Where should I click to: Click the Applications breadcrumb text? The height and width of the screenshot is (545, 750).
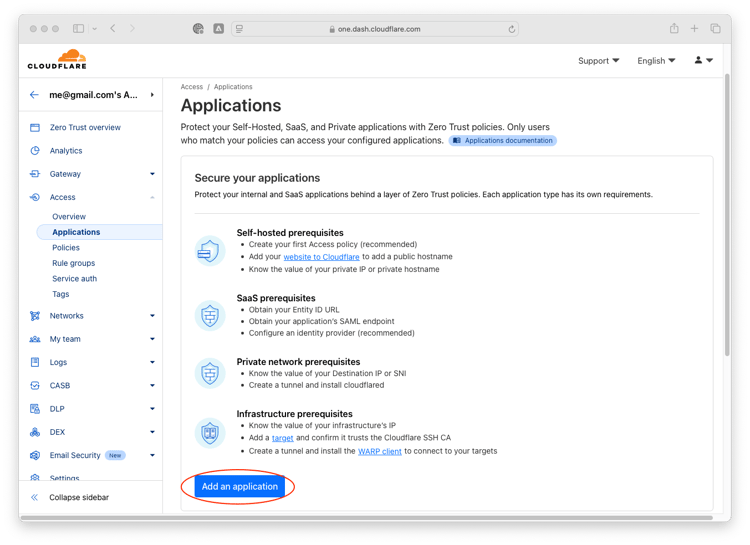coord(233,87)
